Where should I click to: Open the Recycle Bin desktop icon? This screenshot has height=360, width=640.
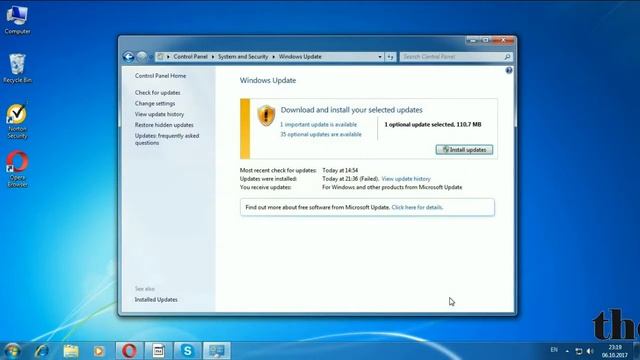click(17, 68)
